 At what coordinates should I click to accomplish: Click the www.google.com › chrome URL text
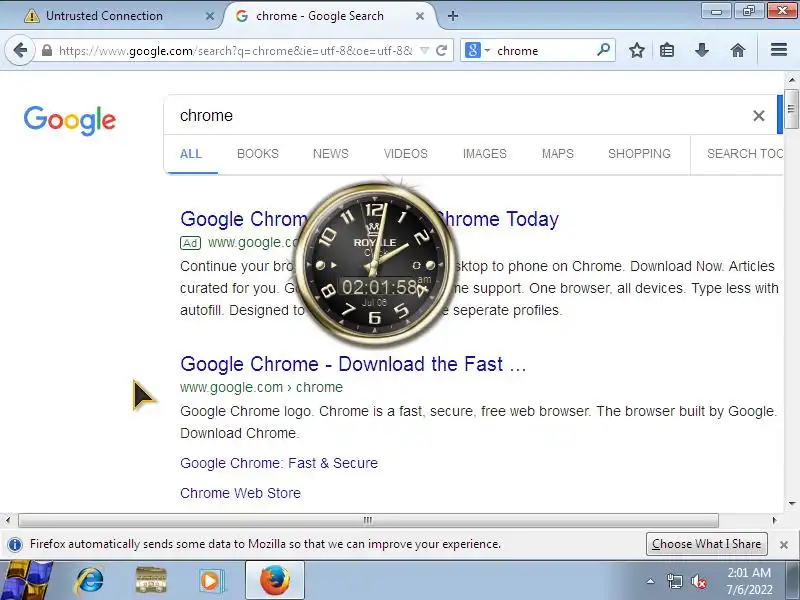pos(261,388)
